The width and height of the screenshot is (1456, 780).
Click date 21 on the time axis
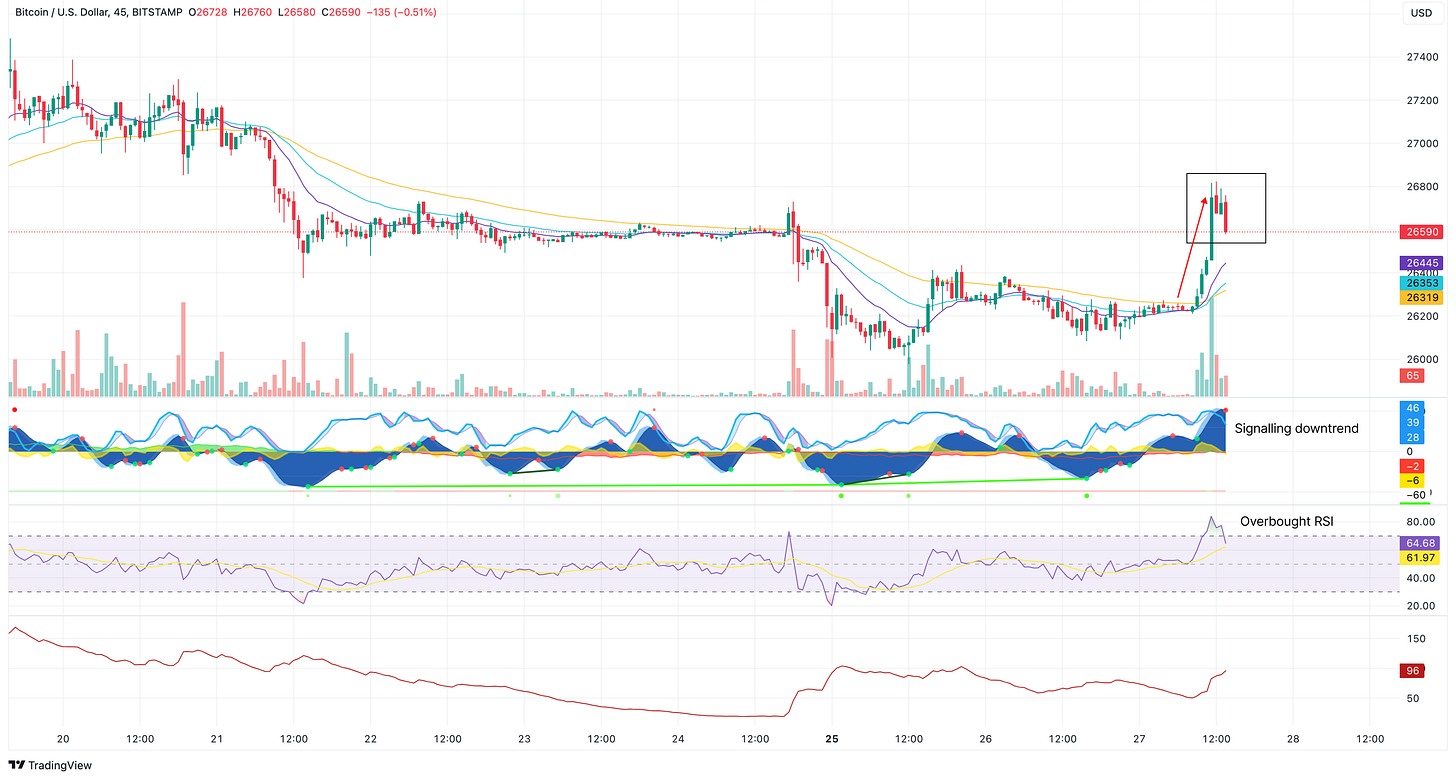tap(217, 739)
